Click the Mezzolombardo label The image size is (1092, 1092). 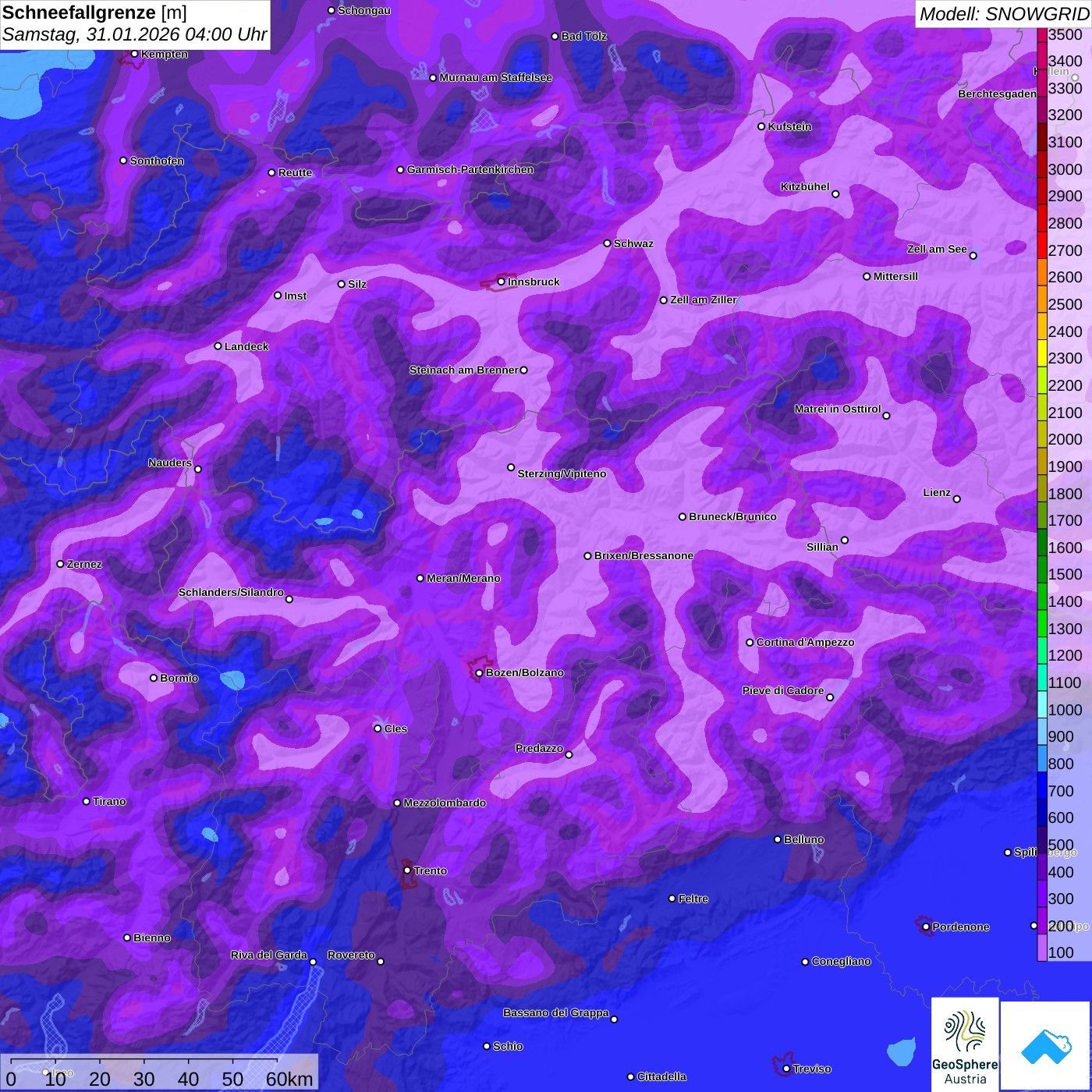tap(445, 803)
